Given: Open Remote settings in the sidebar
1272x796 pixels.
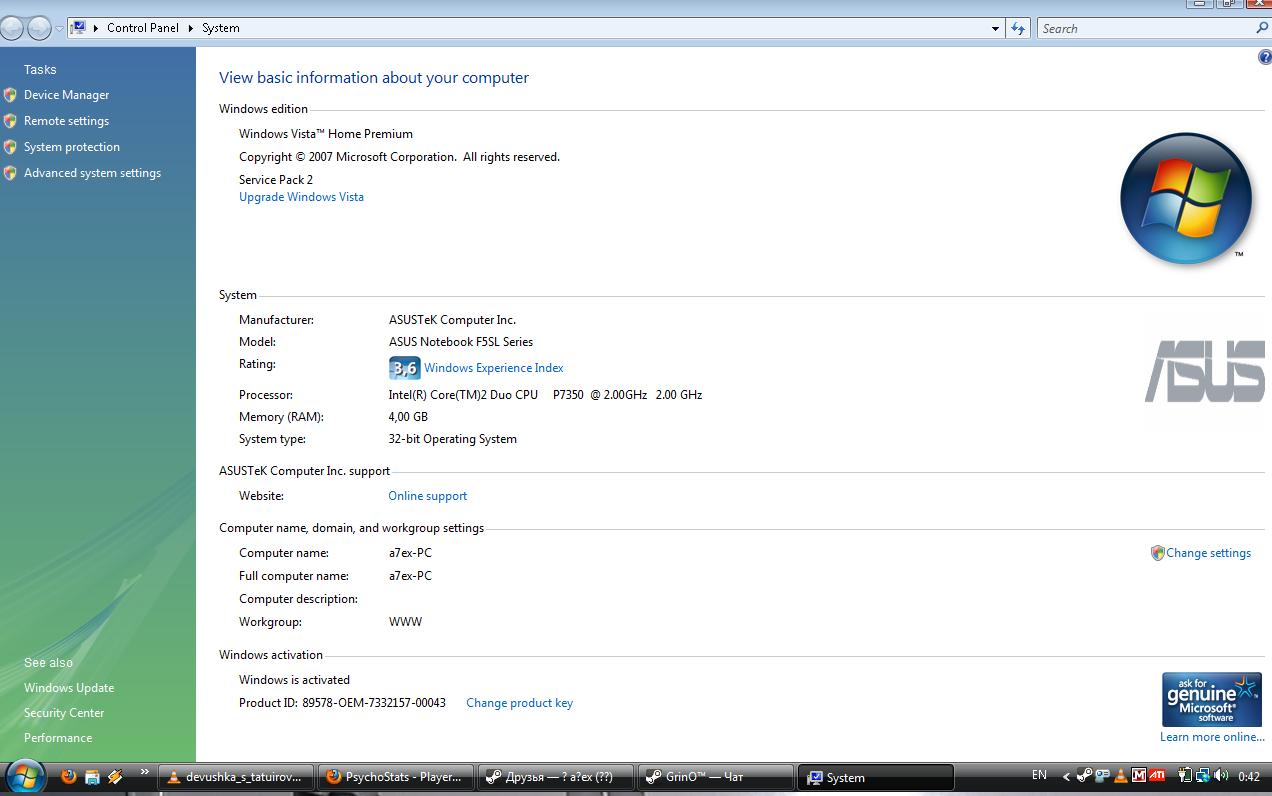Looking at the screenshot, I should click(x=66, y=121).
